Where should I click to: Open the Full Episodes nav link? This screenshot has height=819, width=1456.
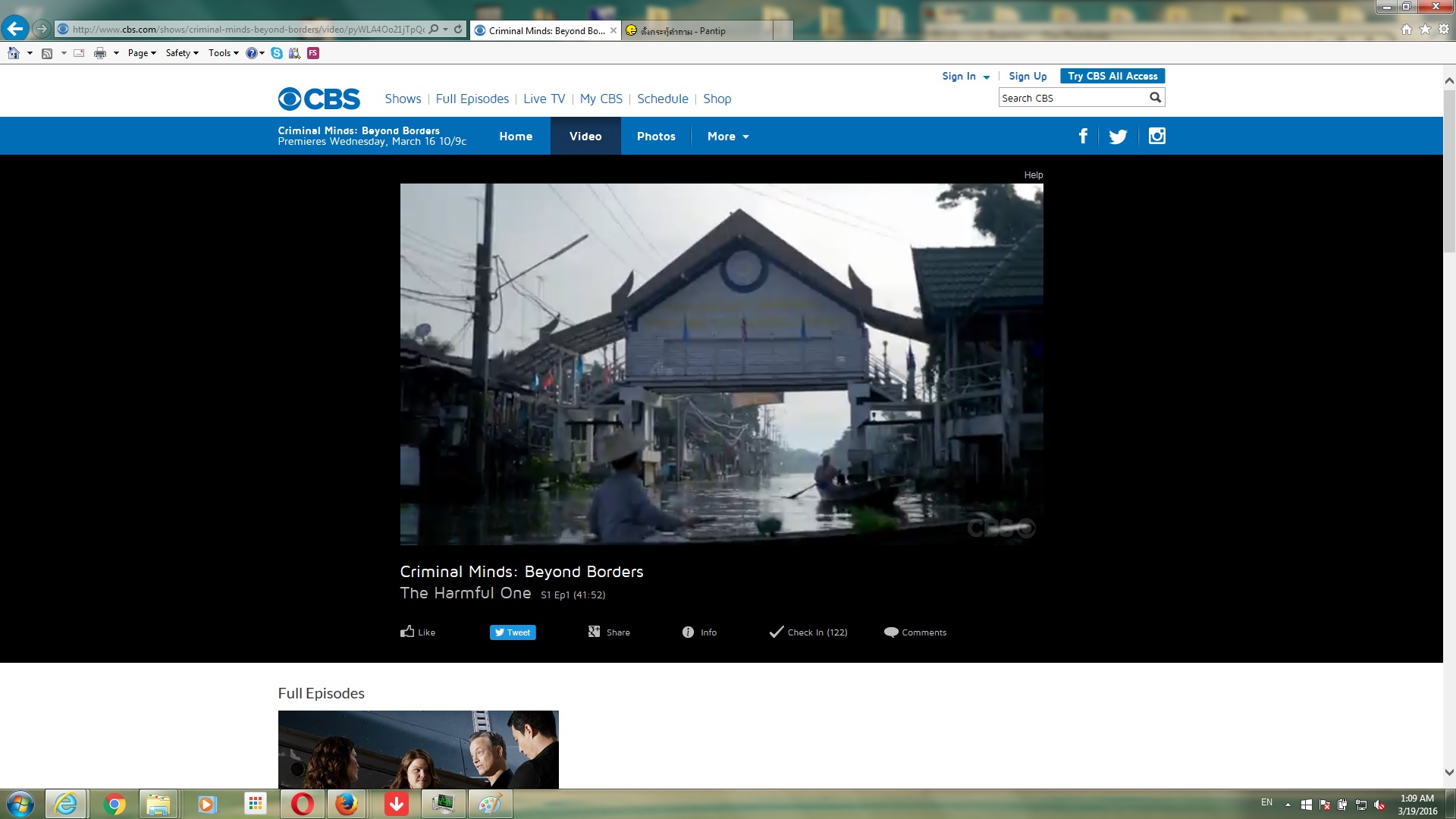pyautogui.click(x=472, y=99)
